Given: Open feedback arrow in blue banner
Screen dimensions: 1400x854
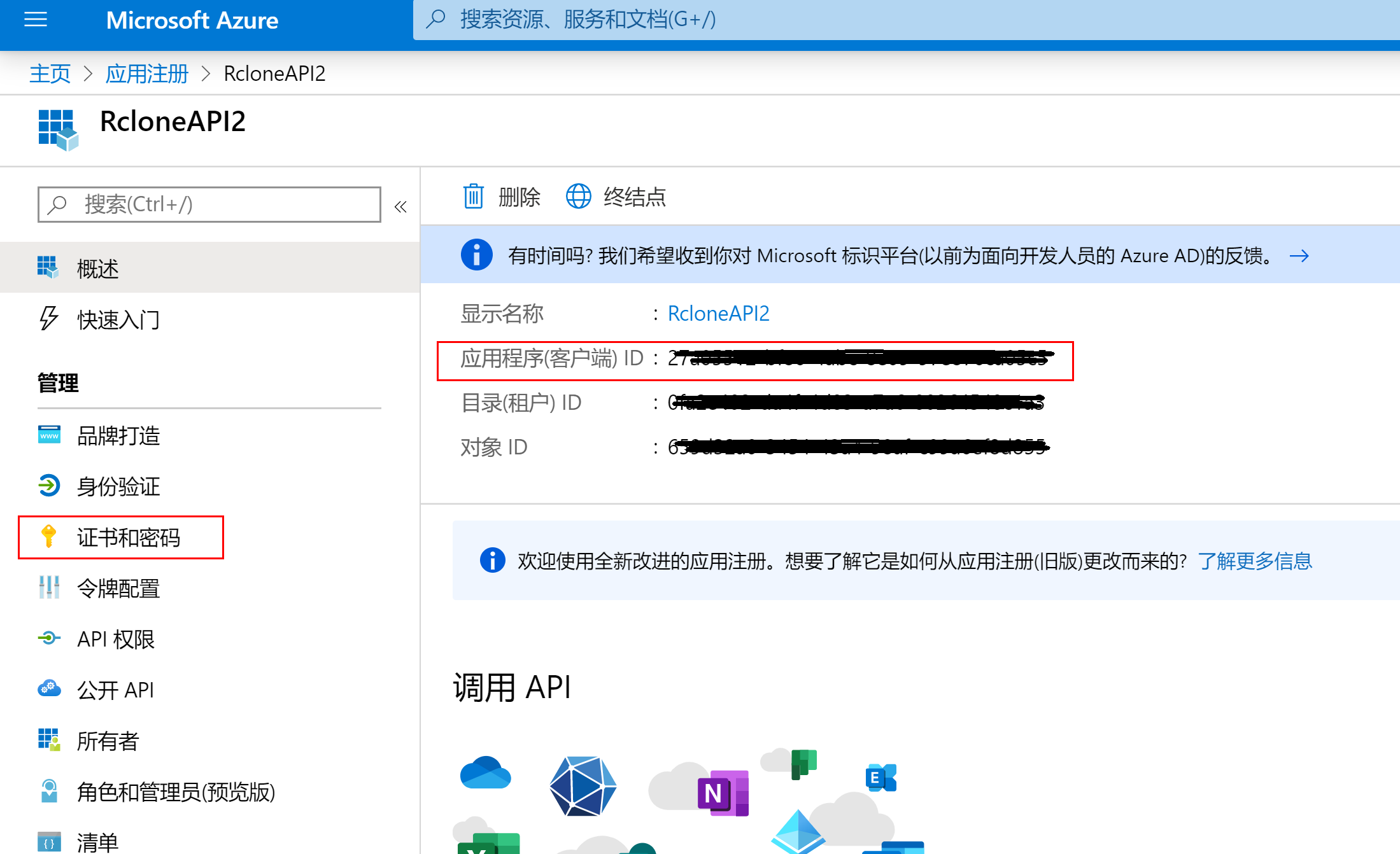Looking at the screenshot, I should point(1299,256).
